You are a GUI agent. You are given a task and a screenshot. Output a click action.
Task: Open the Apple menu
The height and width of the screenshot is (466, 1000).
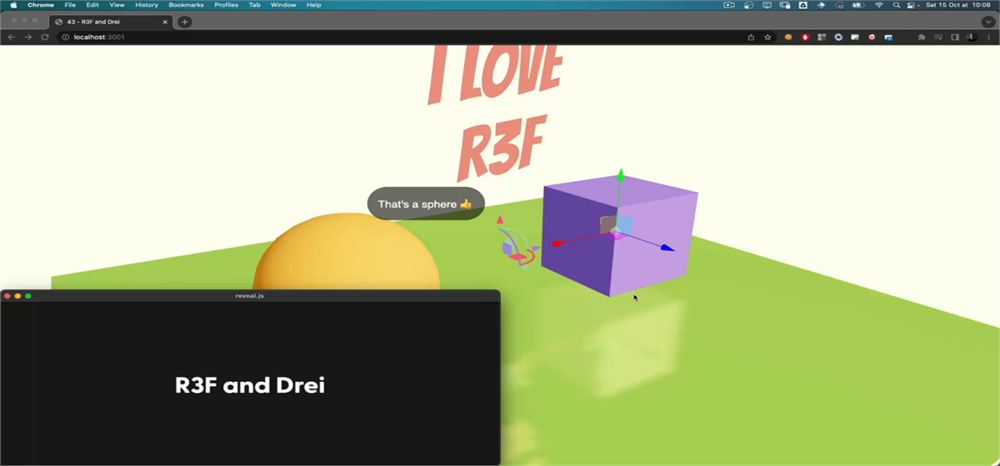(x=13, y=5)
